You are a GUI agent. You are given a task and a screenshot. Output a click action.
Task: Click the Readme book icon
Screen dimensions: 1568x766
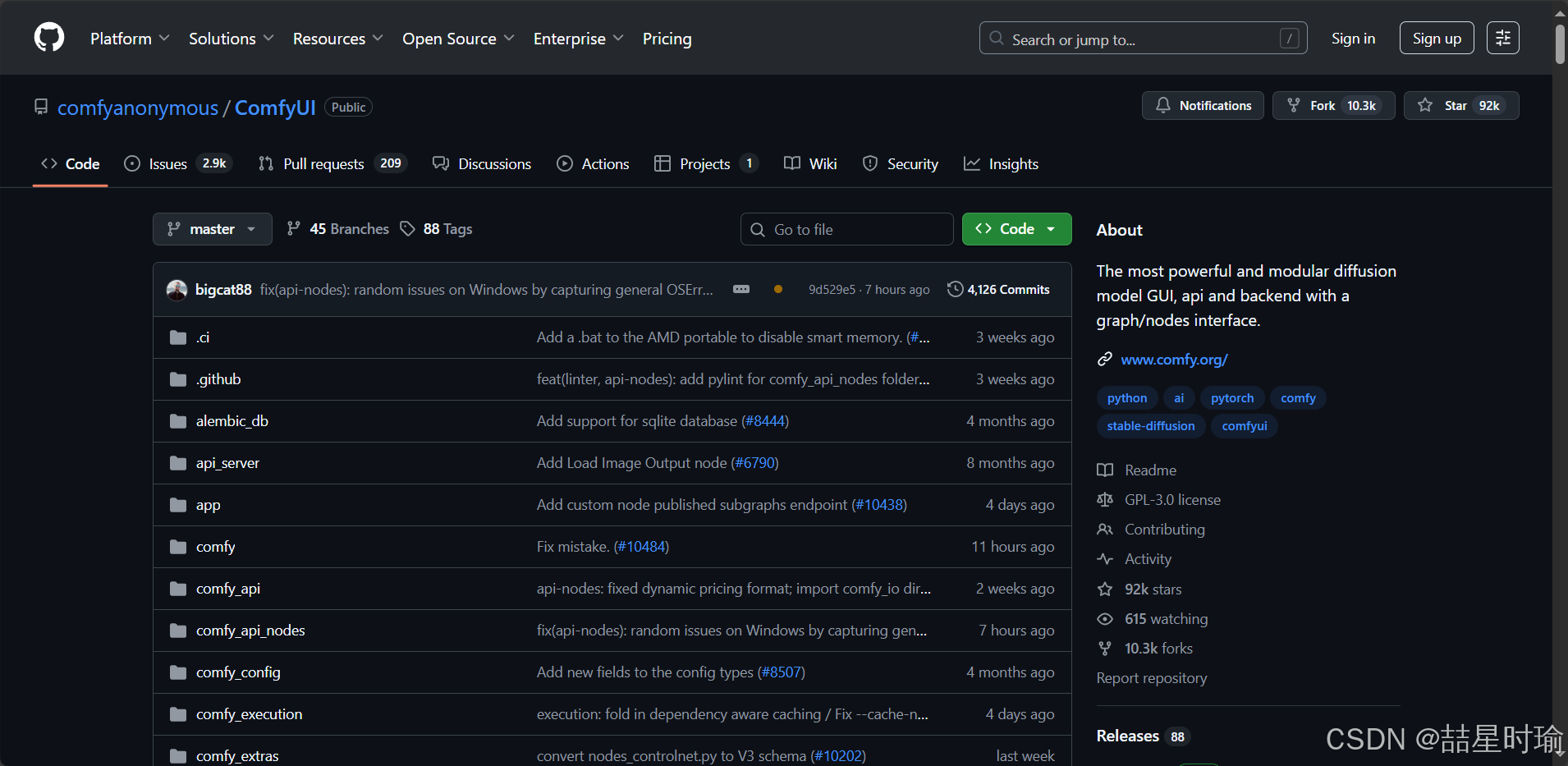point(1105,470)
